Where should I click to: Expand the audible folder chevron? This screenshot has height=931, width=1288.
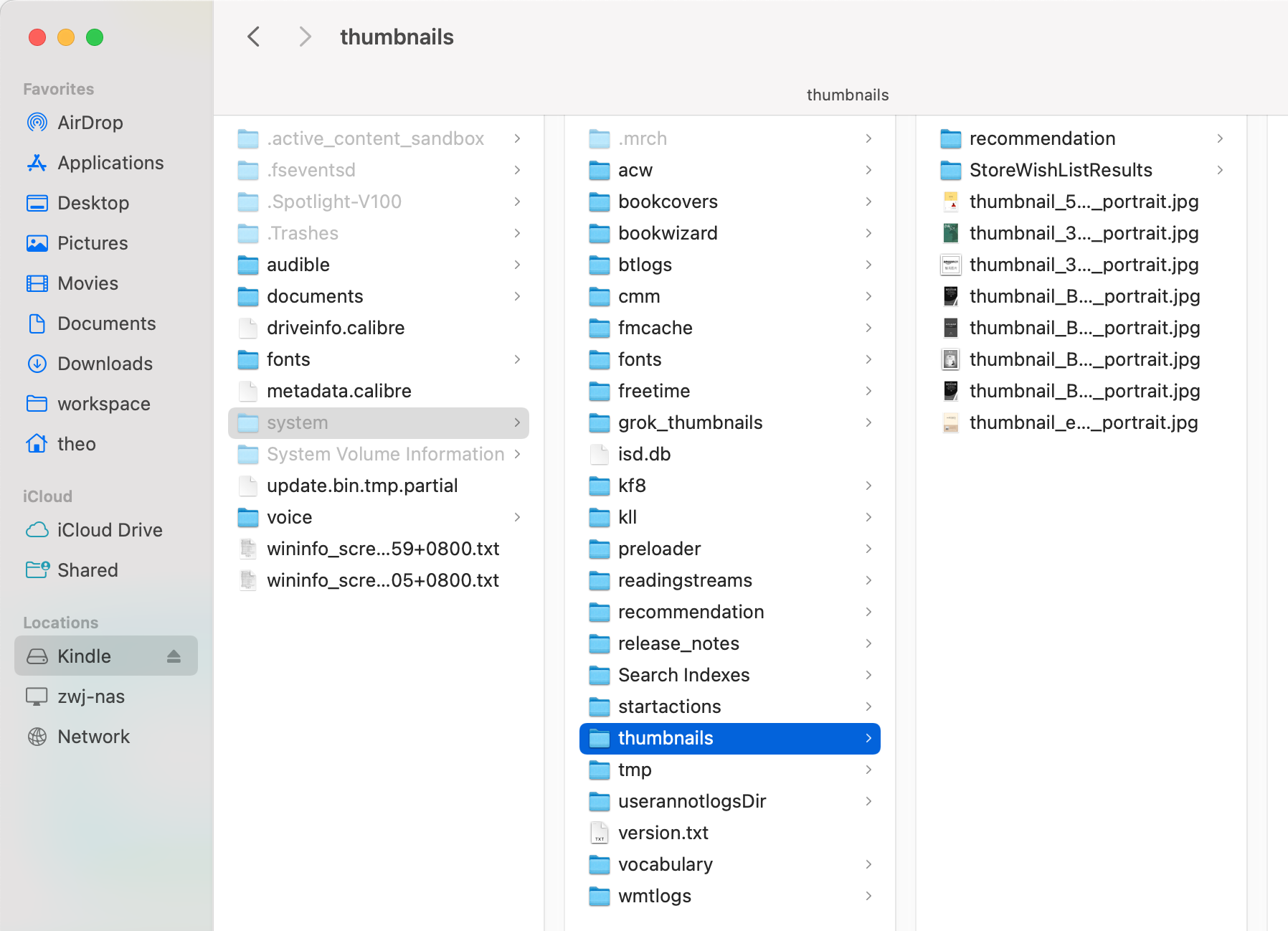pos(517,265)
